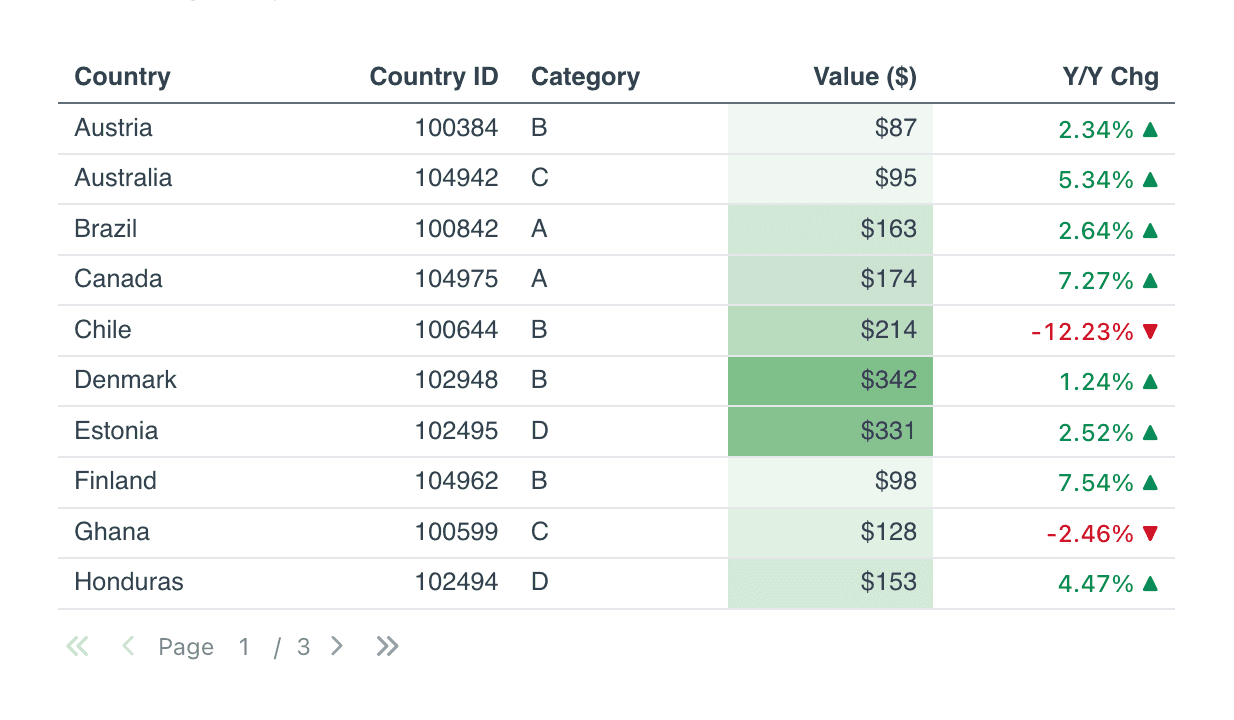Image resolution: width=1234 pixels, height=720 pixels.
Task: Click Finland's Country ID 104962
Action: click(456, 481)
